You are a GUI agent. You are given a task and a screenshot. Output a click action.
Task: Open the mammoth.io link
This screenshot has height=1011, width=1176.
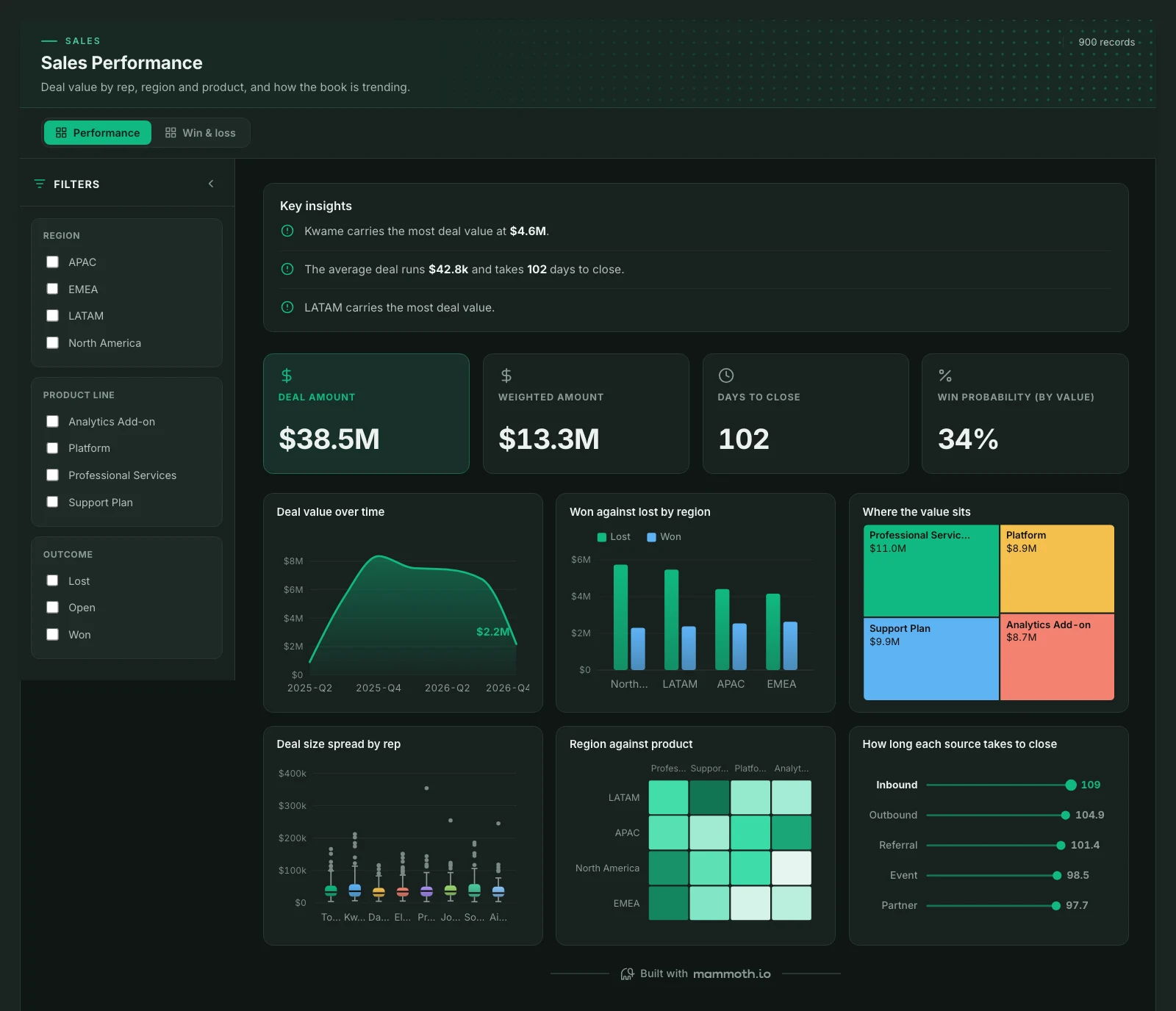(x=731, y=974)
